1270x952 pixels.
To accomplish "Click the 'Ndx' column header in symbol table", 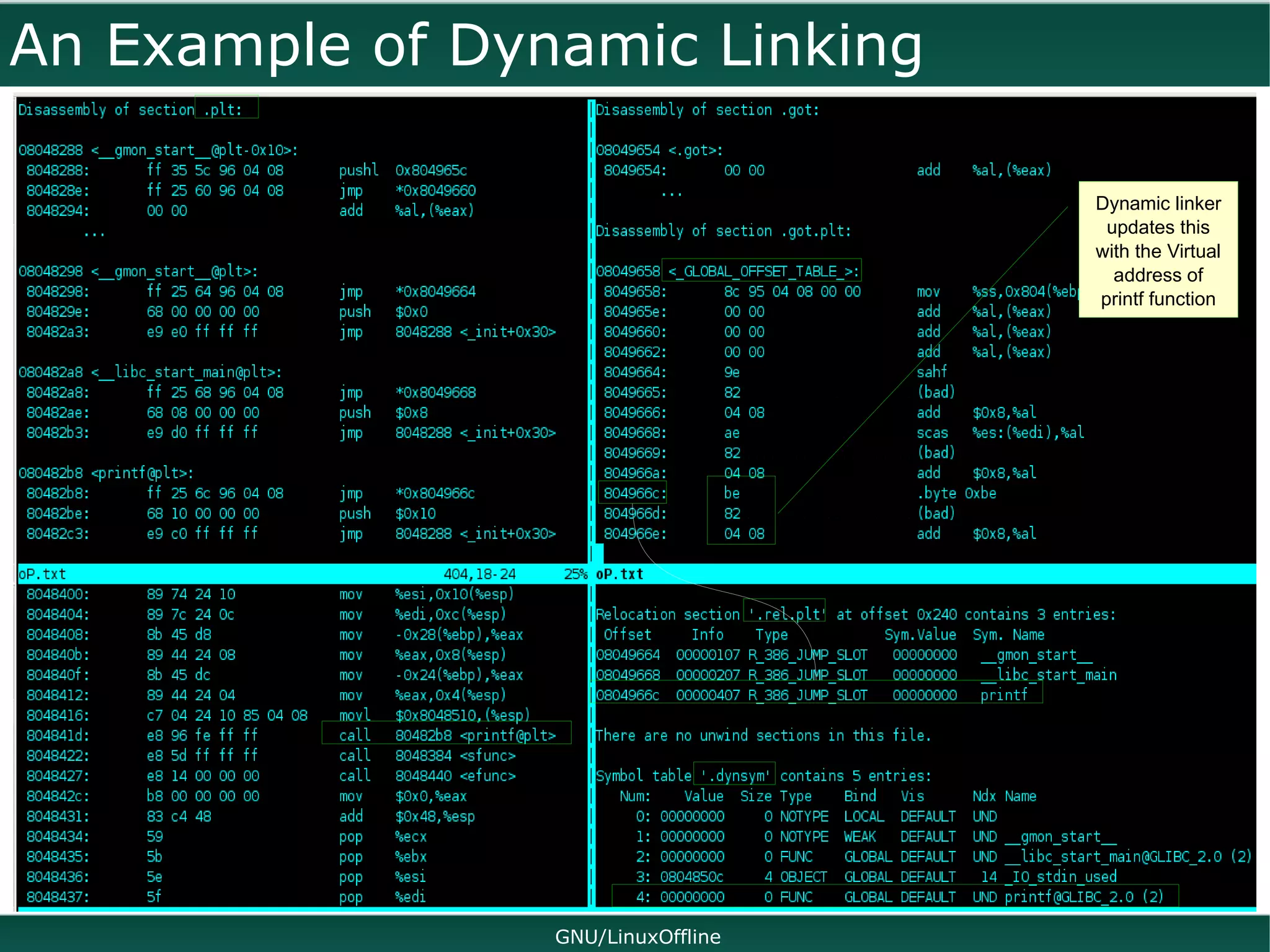I will pos(984,796).
